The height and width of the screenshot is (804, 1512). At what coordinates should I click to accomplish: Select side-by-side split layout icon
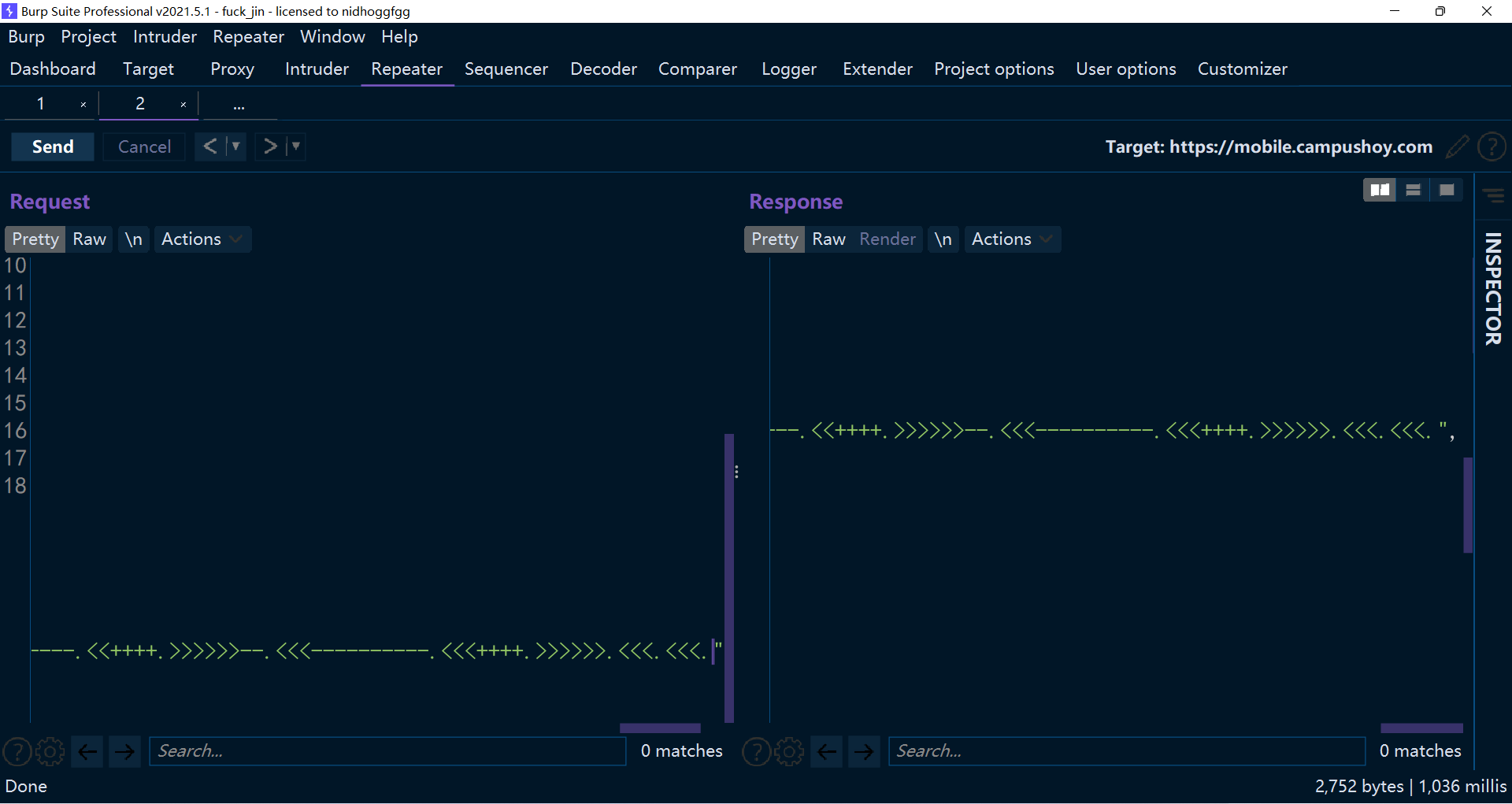(x=1379, y=190)
